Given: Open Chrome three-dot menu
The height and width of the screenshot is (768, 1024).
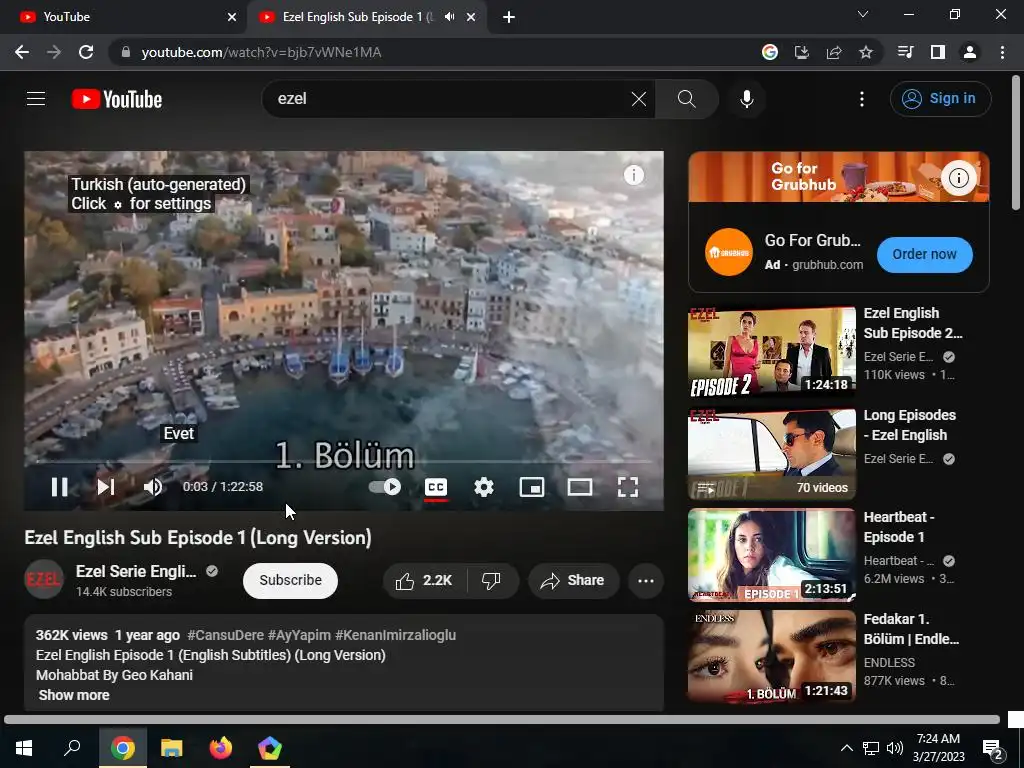Looking at the screenshot, I should pos(1002,52).
